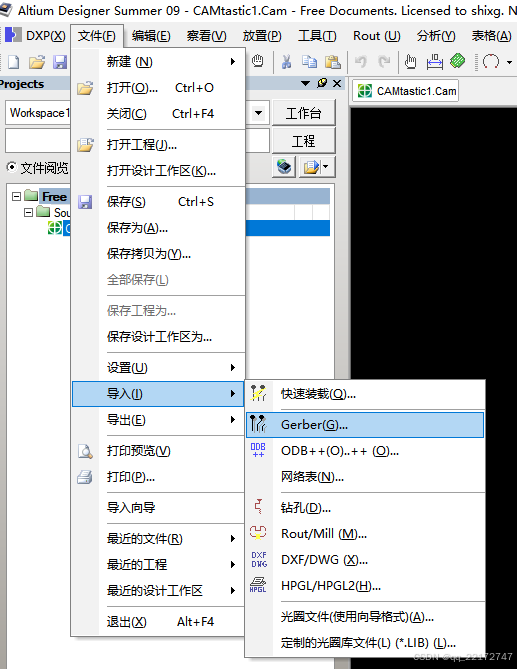Screen dimensions: 517x669
Task: Open the 放置(P) menu
Action: [262, 36]
